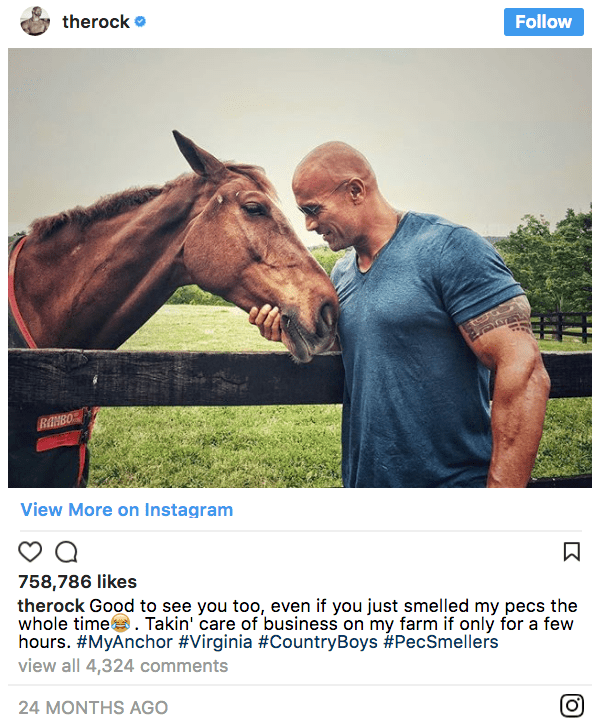Open the therock username in header
610x724 pixels.
point(96,22)
